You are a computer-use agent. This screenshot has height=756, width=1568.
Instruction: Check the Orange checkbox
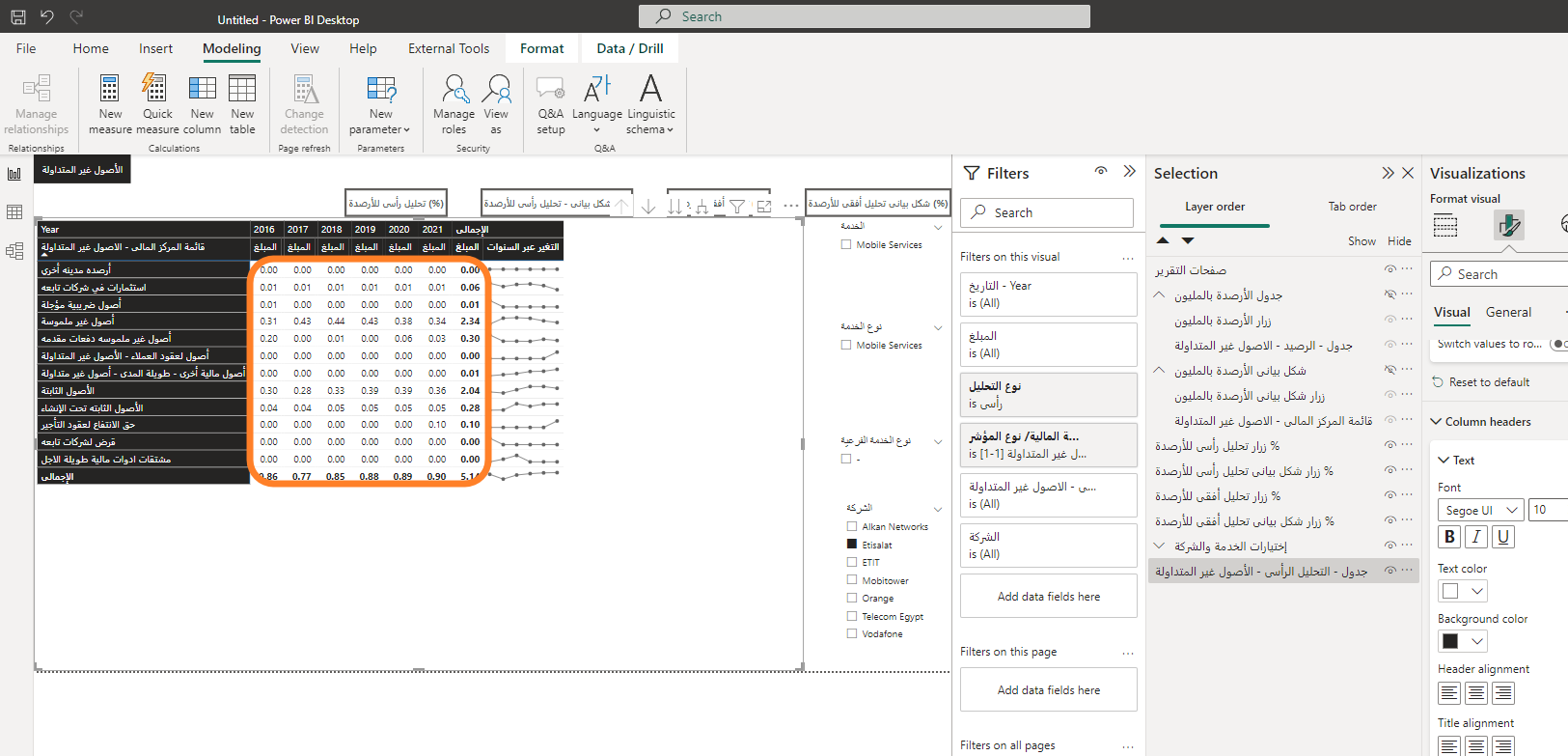pos(852,599)
